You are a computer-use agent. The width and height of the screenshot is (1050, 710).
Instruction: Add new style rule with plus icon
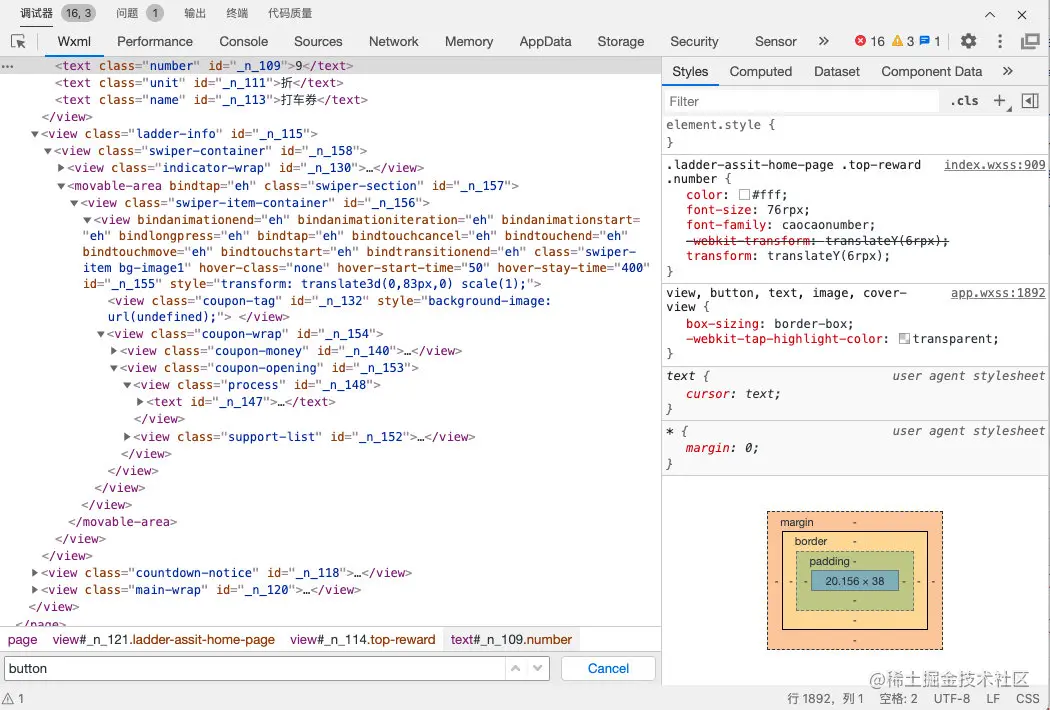coord(999,101)
